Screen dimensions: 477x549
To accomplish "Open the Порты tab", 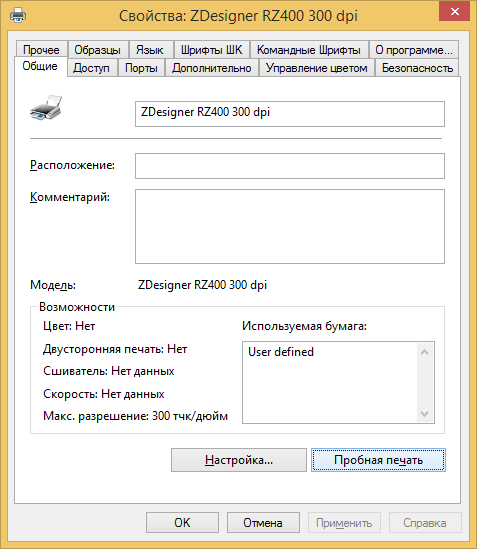I will (141, 68).
